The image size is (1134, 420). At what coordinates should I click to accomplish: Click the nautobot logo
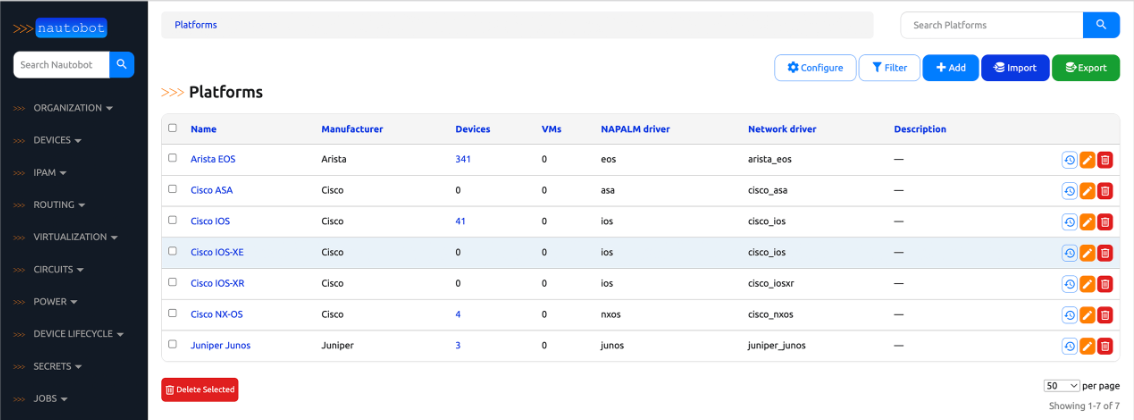click(61, 29)
